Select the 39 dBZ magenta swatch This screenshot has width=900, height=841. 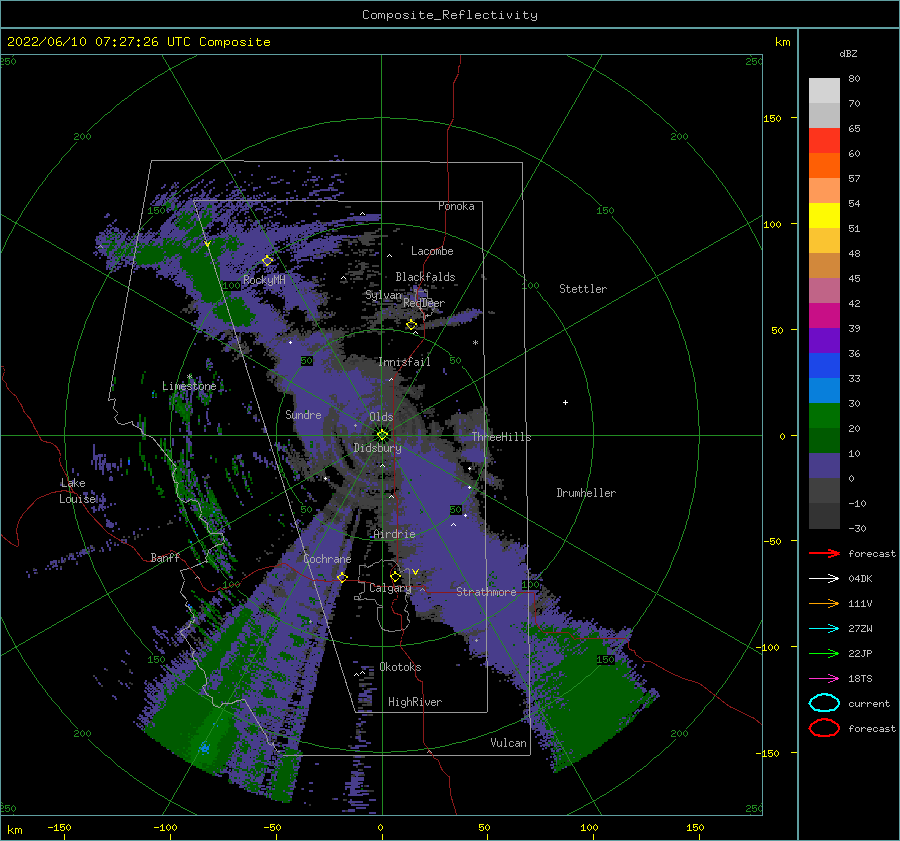(x=824, y=315)
